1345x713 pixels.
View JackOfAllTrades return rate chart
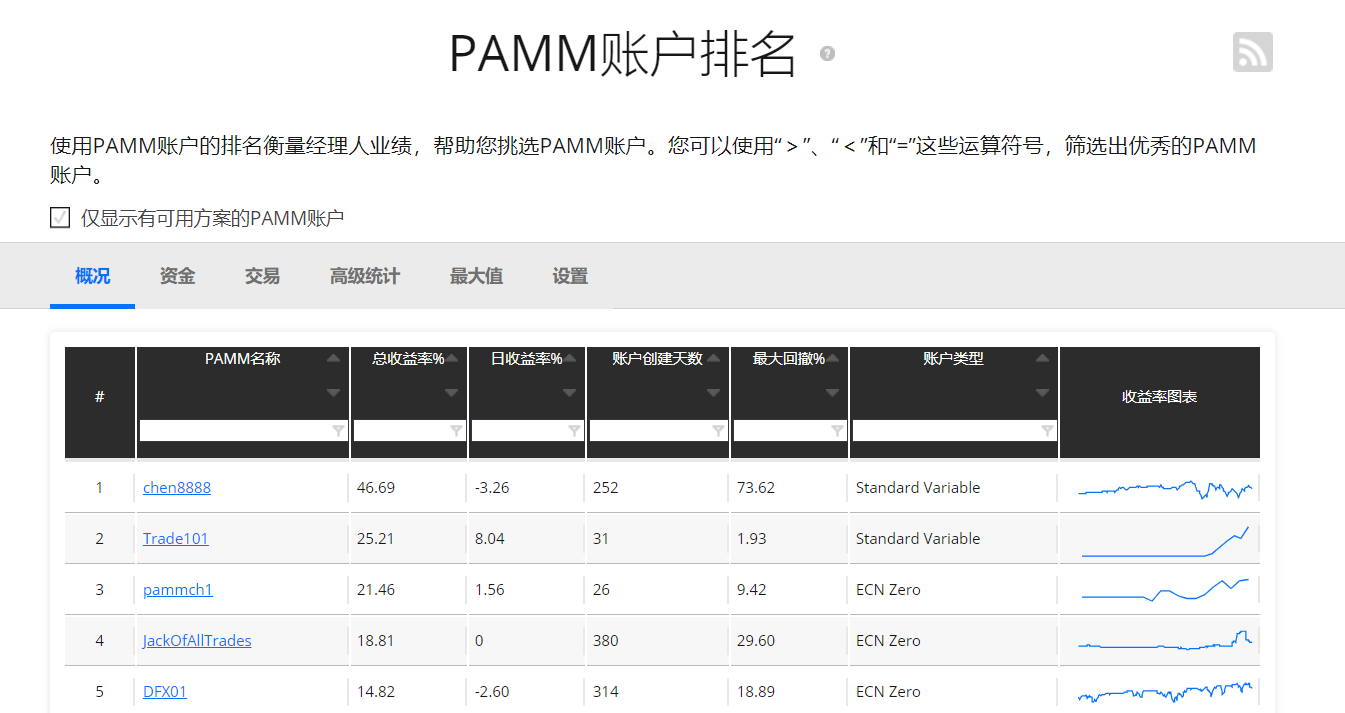1165,640
